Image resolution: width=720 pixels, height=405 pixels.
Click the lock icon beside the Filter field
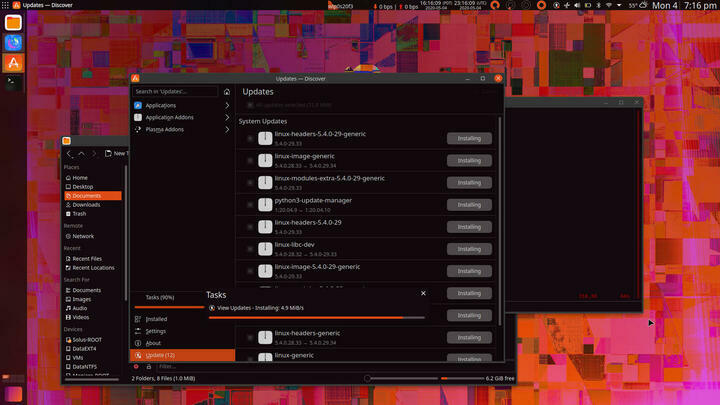[x=149, y=366]
